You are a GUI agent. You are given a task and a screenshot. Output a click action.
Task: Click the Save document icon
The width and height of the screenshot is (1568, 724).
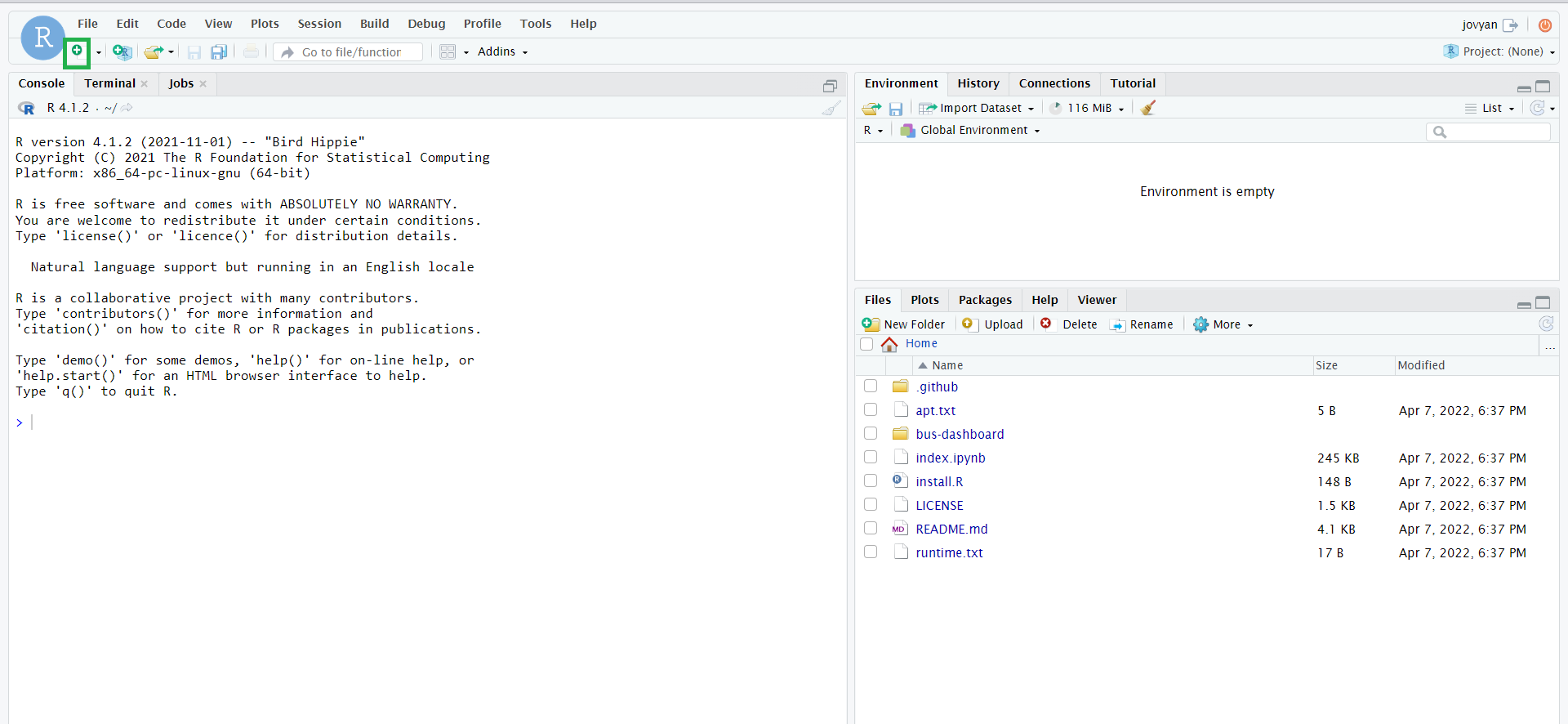[194, 52]
